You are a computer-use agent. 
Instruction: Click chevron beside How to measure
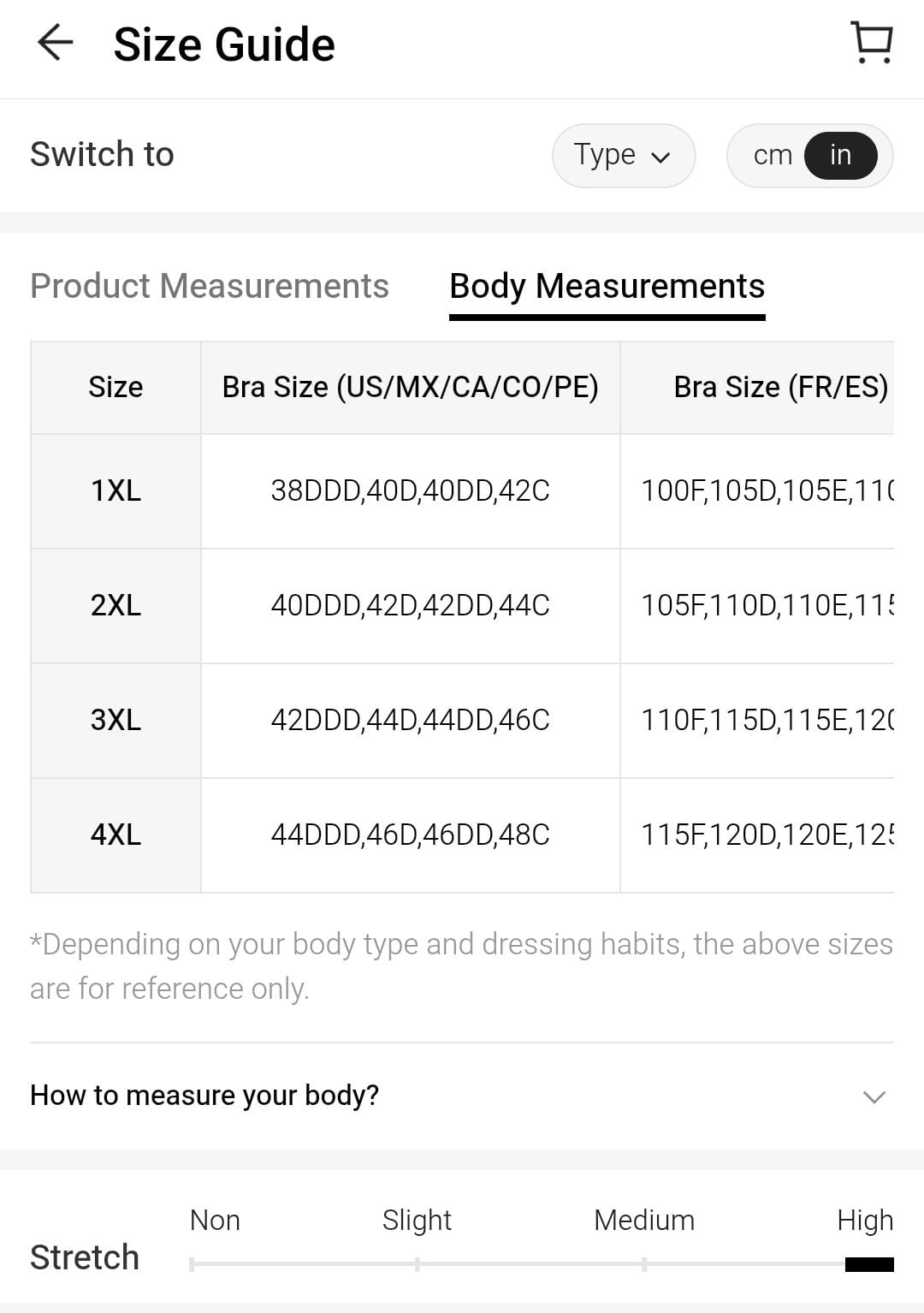pos(874,1096)
